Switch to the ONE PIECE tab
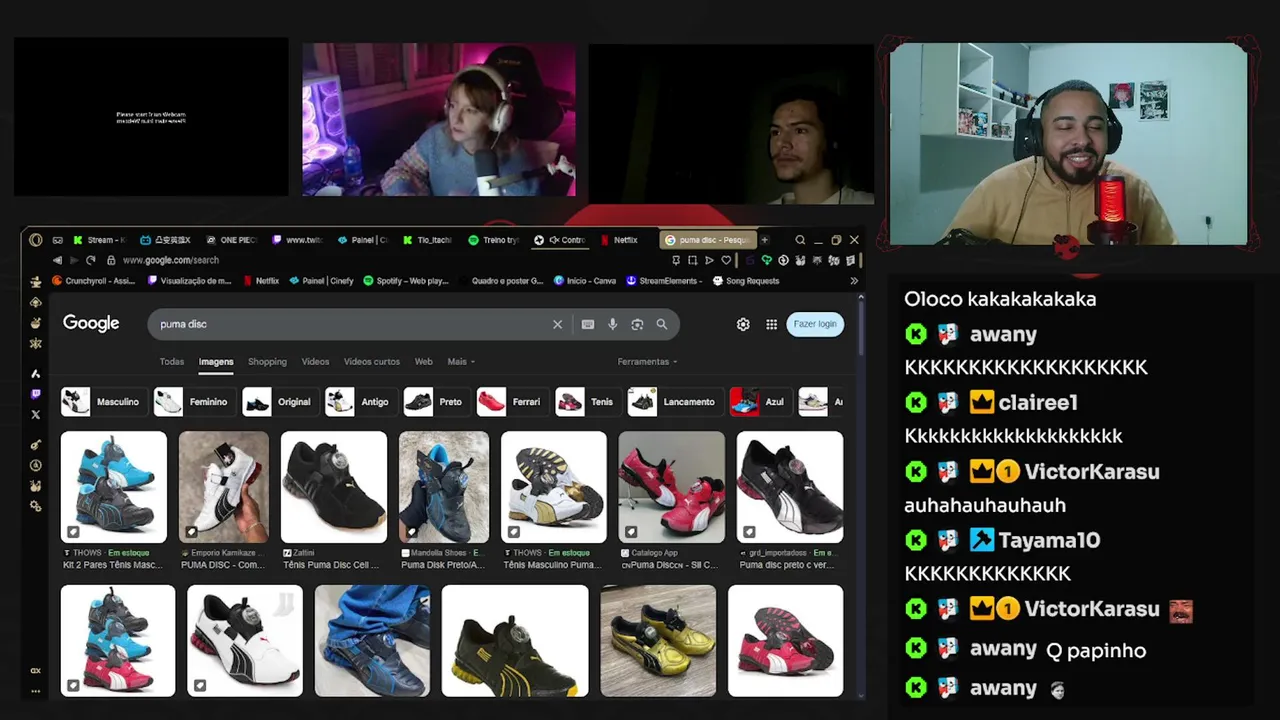Image resolution: width=1280 pixels, height=720 pixels. (x=231, y=240)
